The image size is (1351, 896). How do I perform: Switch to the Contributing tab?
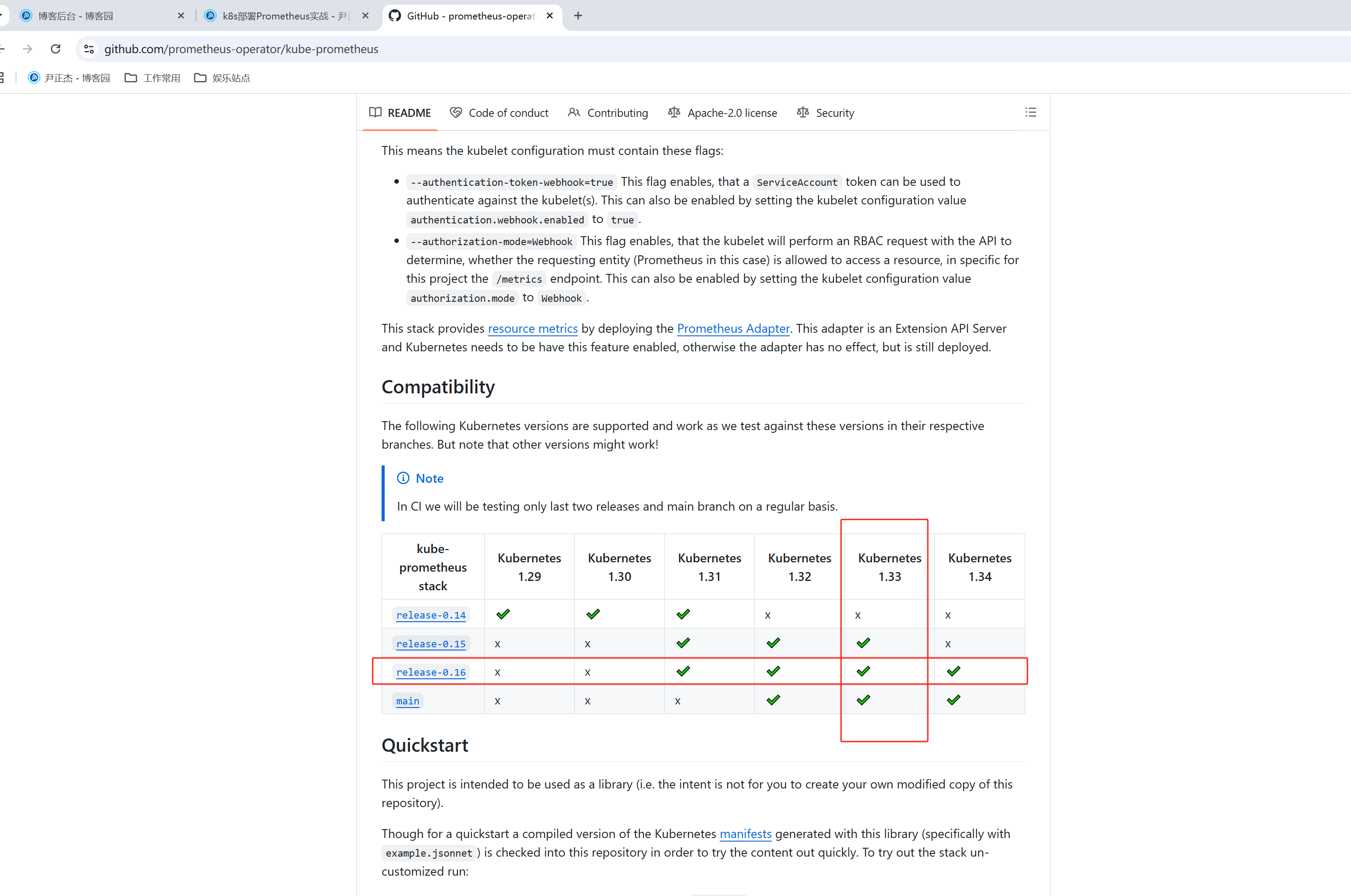click(608, 113)
